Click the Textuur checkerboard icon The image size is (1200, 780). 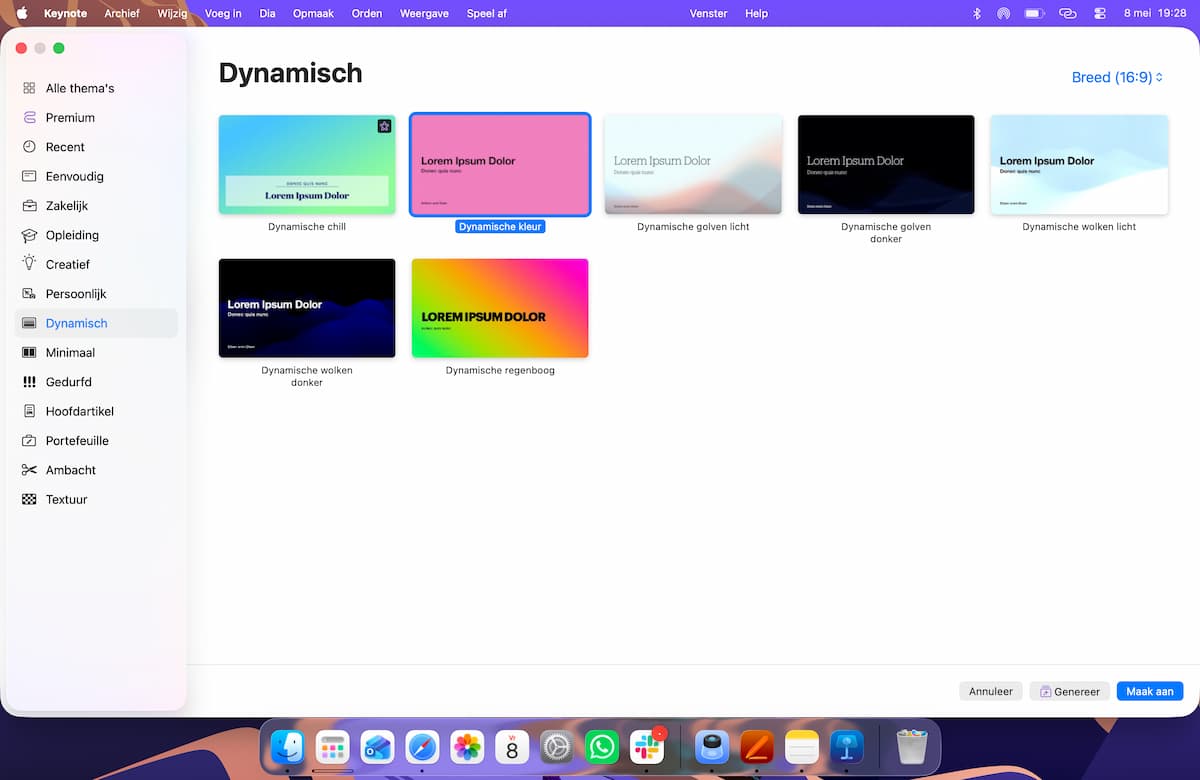coord(29,499)
